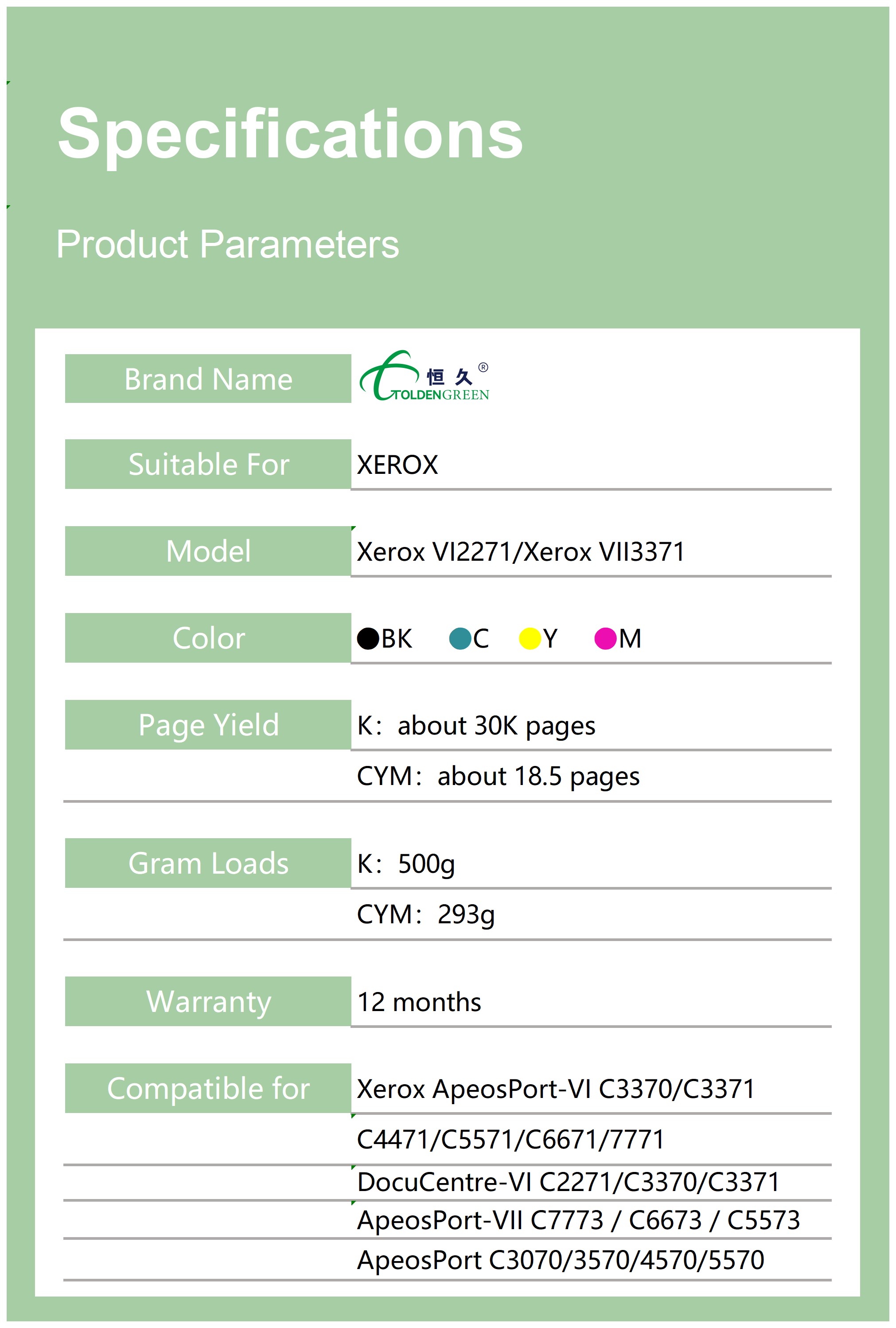Click the Gram Loads label
The height and width of the screenshot is (1328, 896).
208,863
